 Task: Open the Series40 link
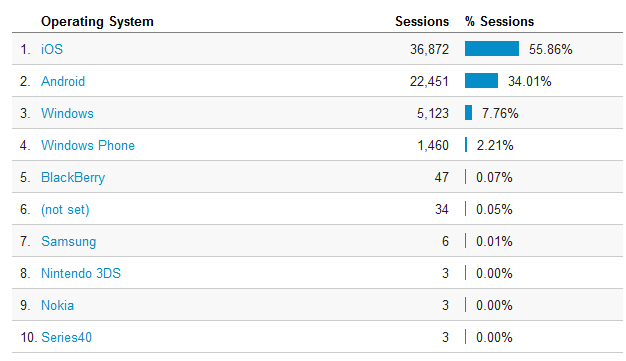point(67,337)
